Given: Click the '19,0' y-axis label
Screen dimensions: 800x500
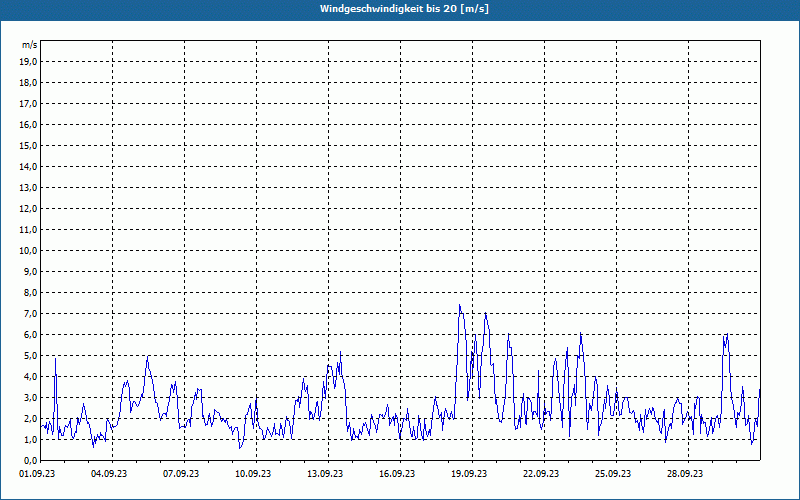Looking at the screenshot, I should pos(28,62).
